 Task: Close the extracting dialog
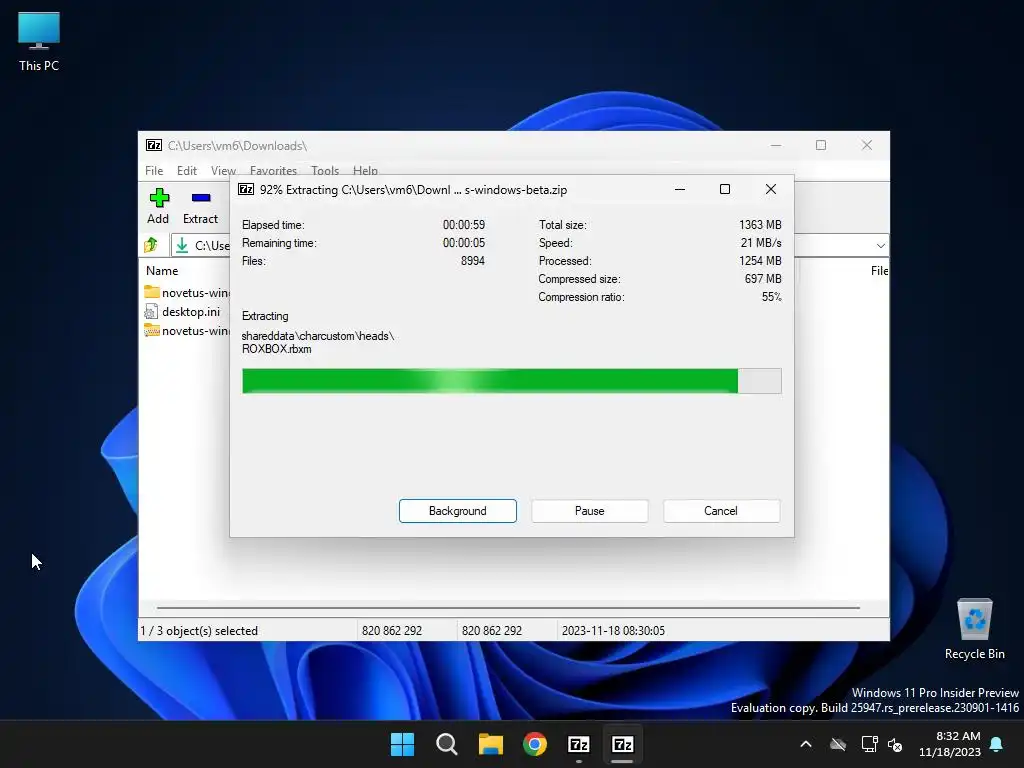pyautogui.click(x=771, y=189)
